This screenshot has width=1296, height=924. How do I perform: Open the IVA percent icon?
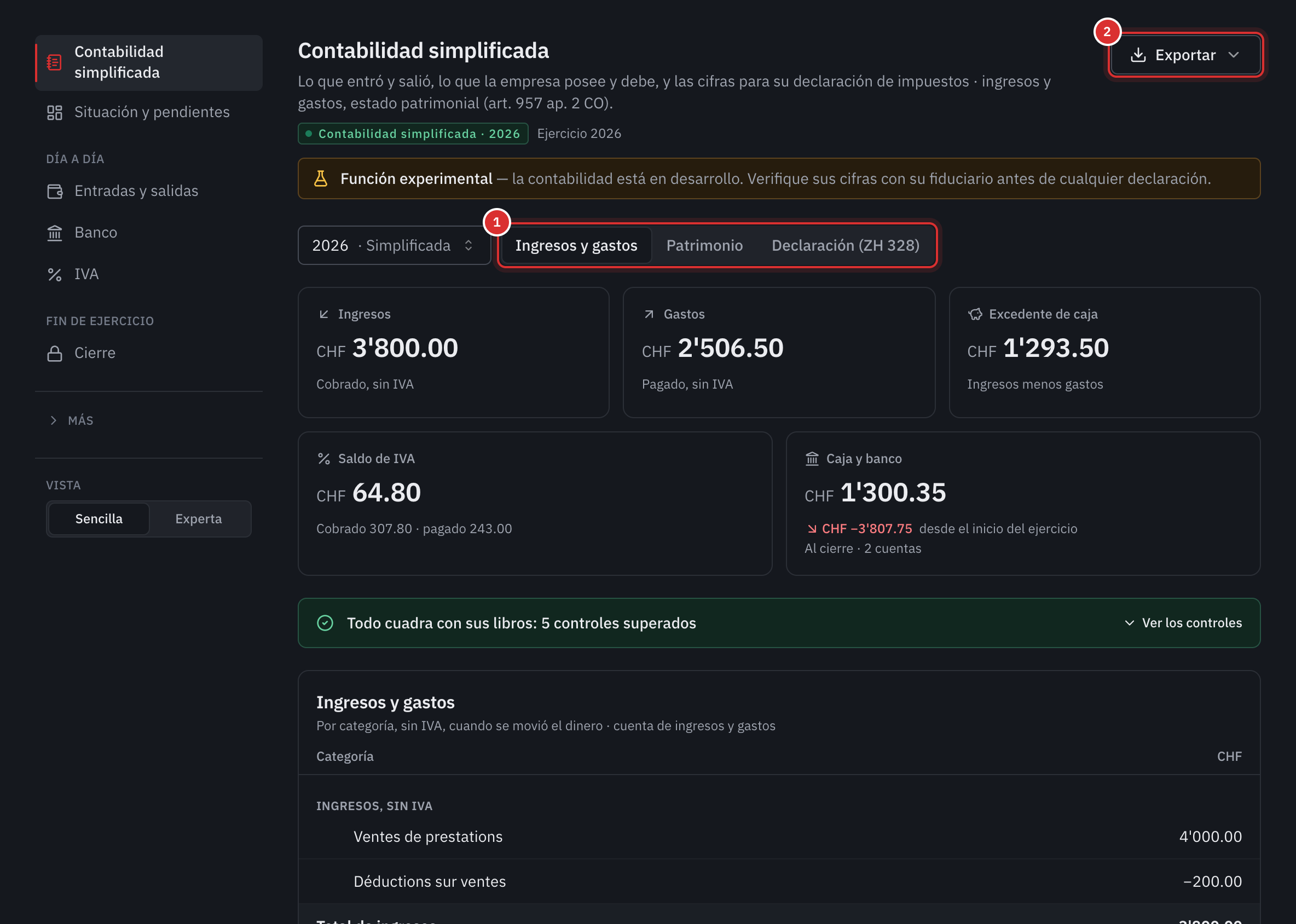coord(55,275)
